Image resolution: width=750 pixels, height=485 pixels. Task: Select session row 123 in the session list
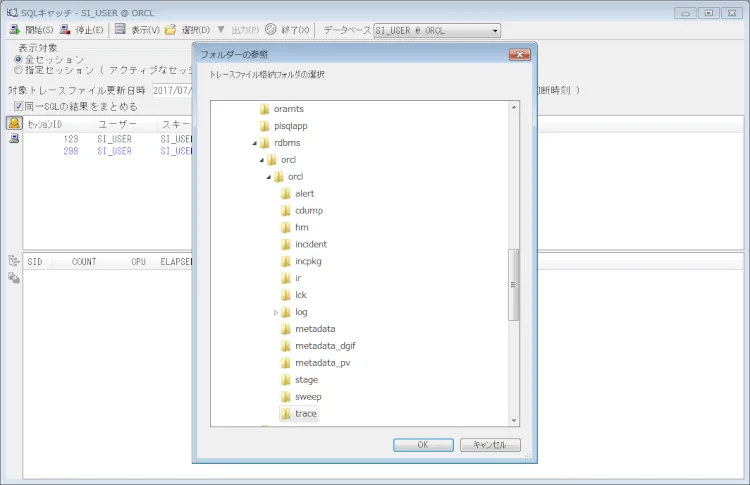(x=108, y=139)
